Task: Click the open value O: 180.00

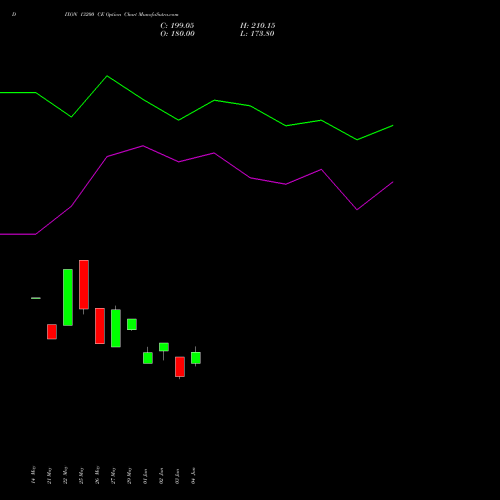Action: pyautogui.click(x=177, y=34)
